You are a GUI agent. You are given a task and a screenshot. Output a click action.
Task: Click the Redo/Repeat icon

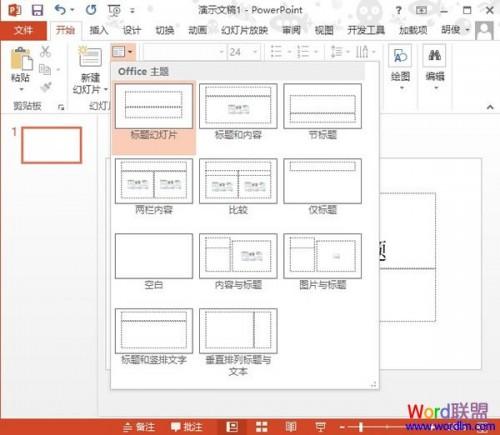point(91,10)
